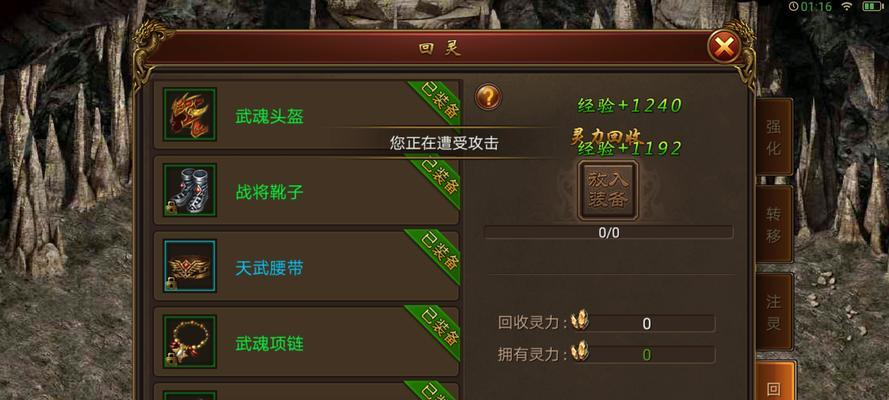
Task: Click the crystal icon beside 回收灵力
Action: click(x=579, y=320)
